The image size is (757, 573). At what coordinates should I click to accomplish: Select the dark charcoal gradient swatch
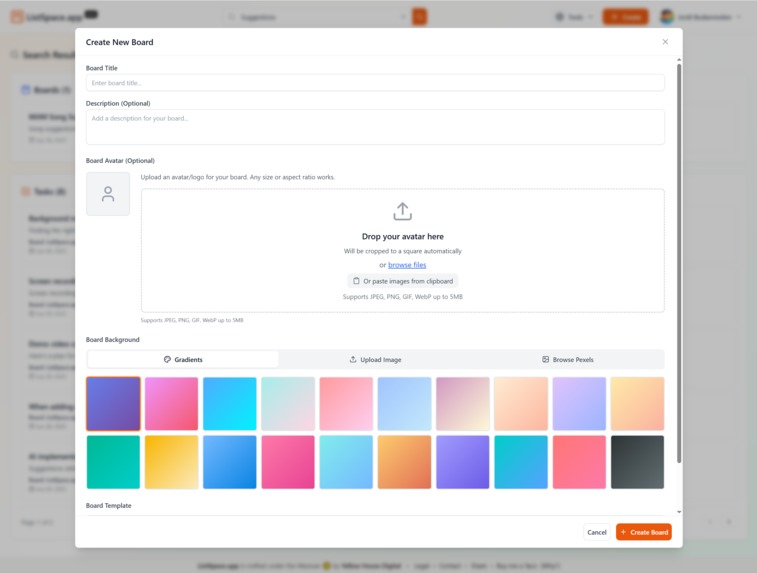click(637, 462)
